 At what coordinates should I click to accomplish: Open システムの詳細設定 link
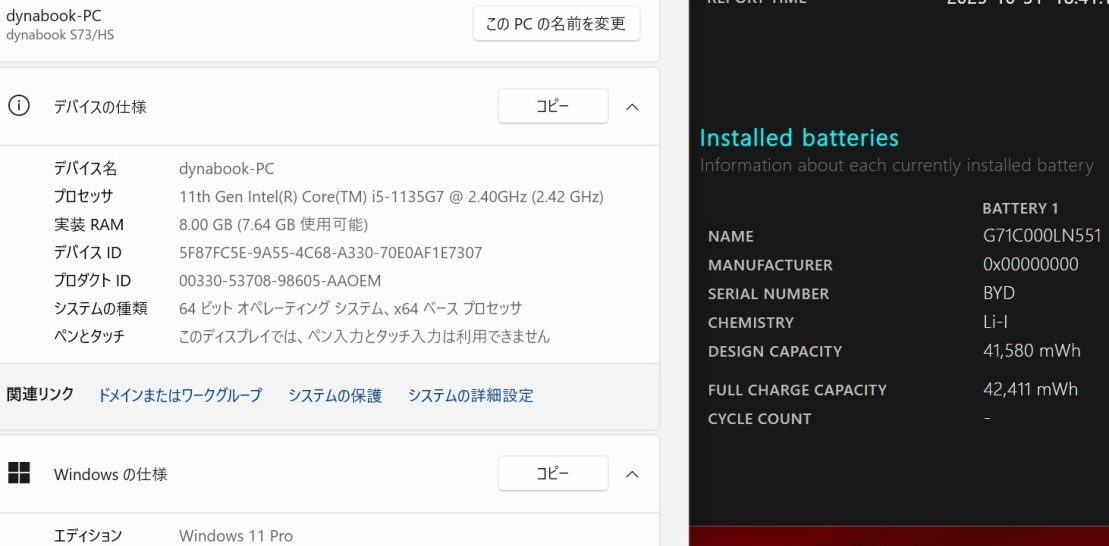(x=470, y=395)
